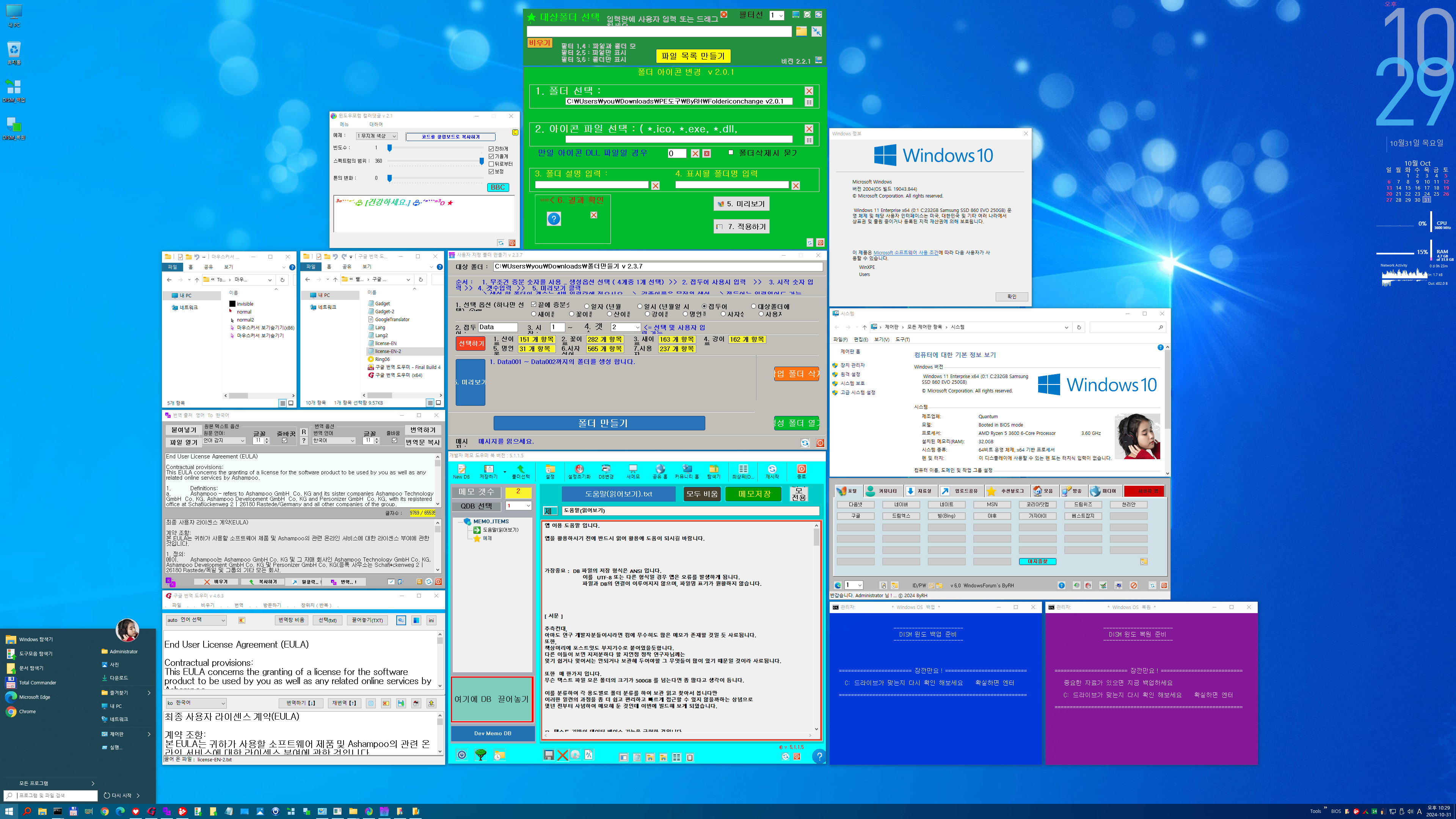Click blue question mark help in memo helper

819,756
